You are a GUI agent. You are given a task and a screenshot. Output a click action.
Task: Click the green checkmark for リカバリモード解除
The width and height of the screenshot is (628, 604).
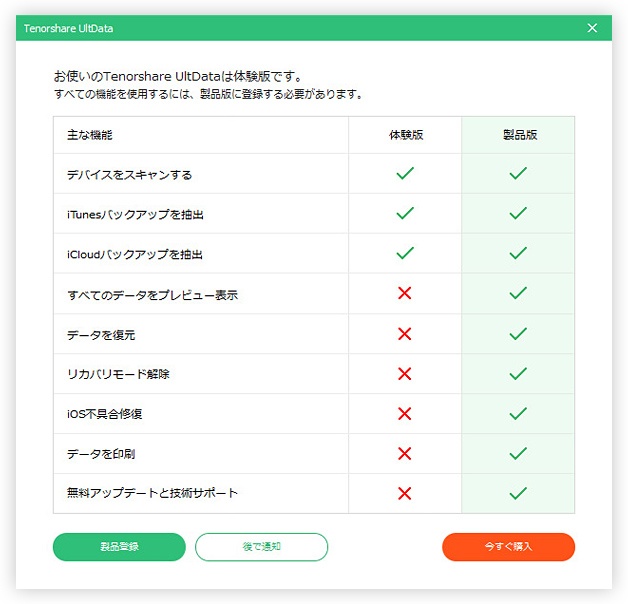click(x=518, y=374)
